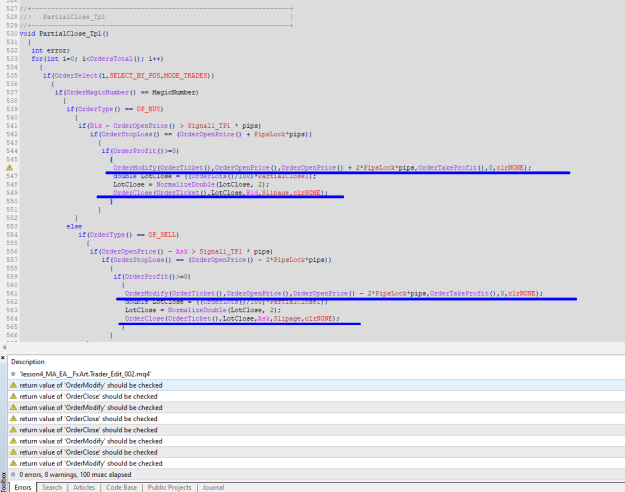Screen dimensions: 625x492
Task: Select the highlighted OrderModify warning row
Action: [x=316, y=385]
